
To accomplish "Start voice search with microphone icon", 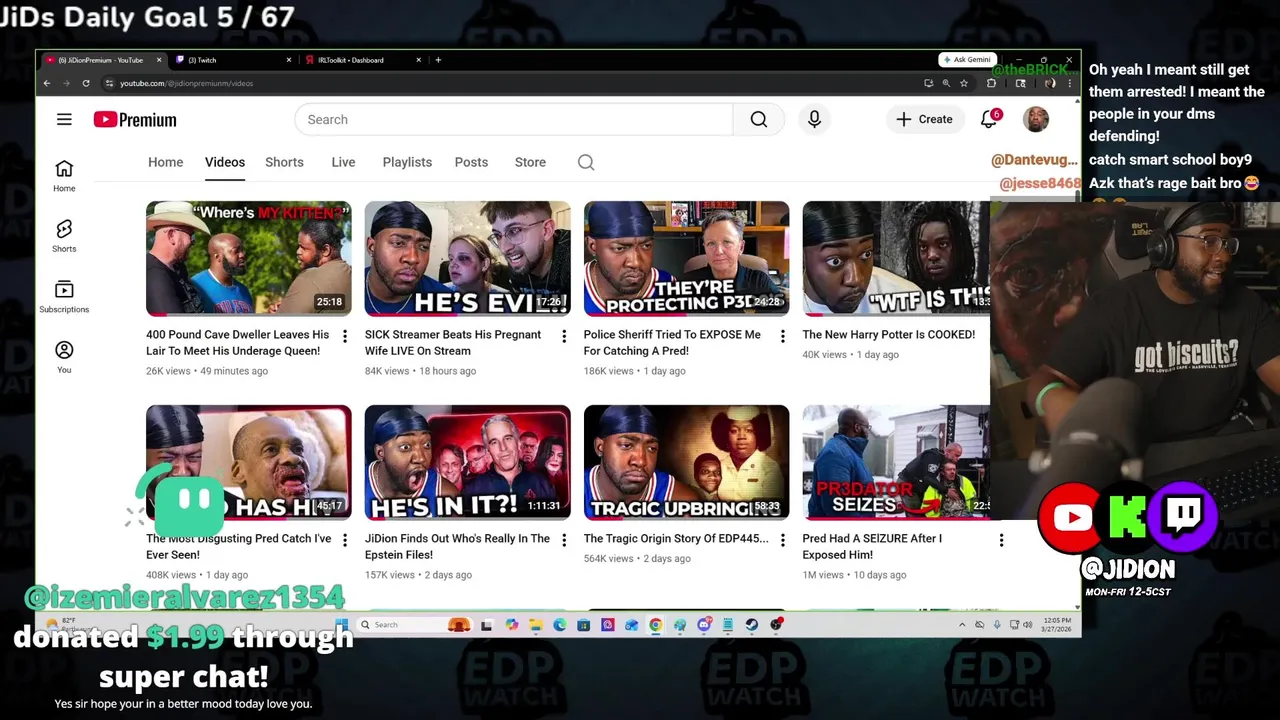I will pyautogui.click(x=814, y=119).
